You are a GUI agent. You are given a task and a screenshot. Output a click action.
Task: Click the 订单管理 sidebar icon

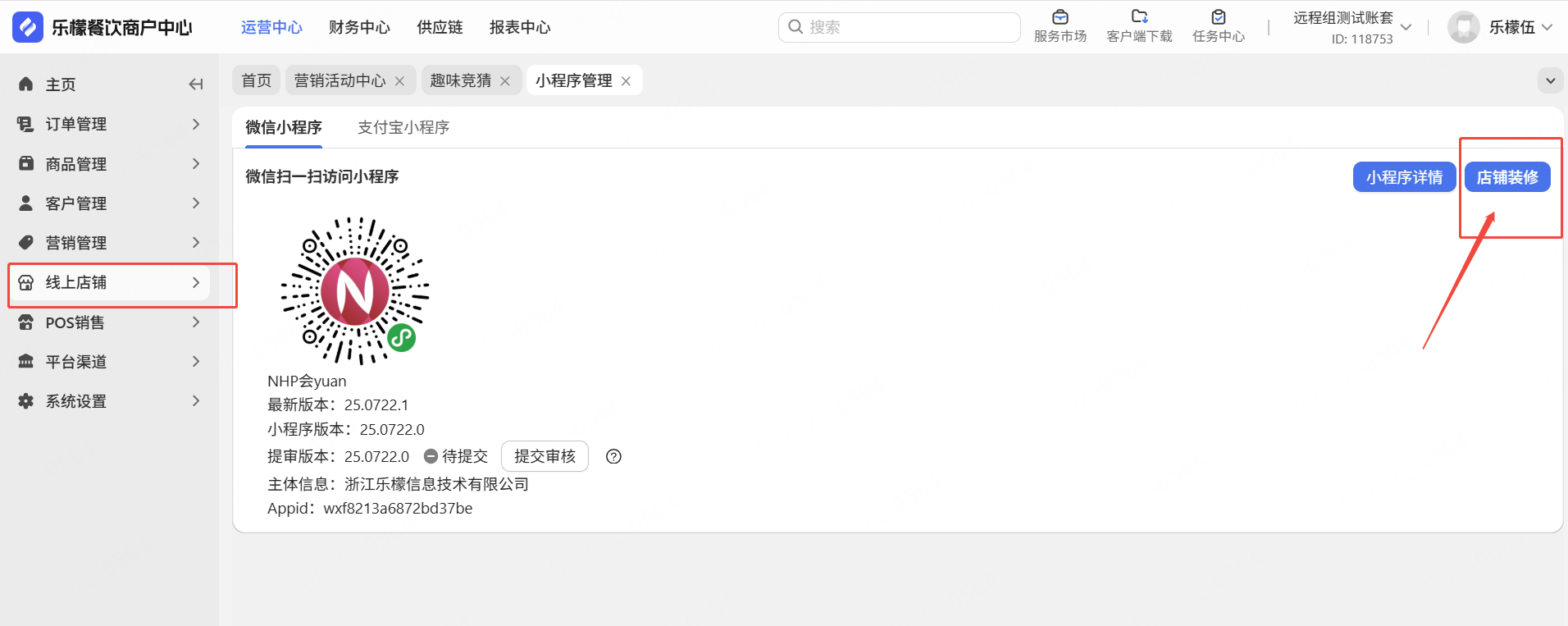[26, 124]
